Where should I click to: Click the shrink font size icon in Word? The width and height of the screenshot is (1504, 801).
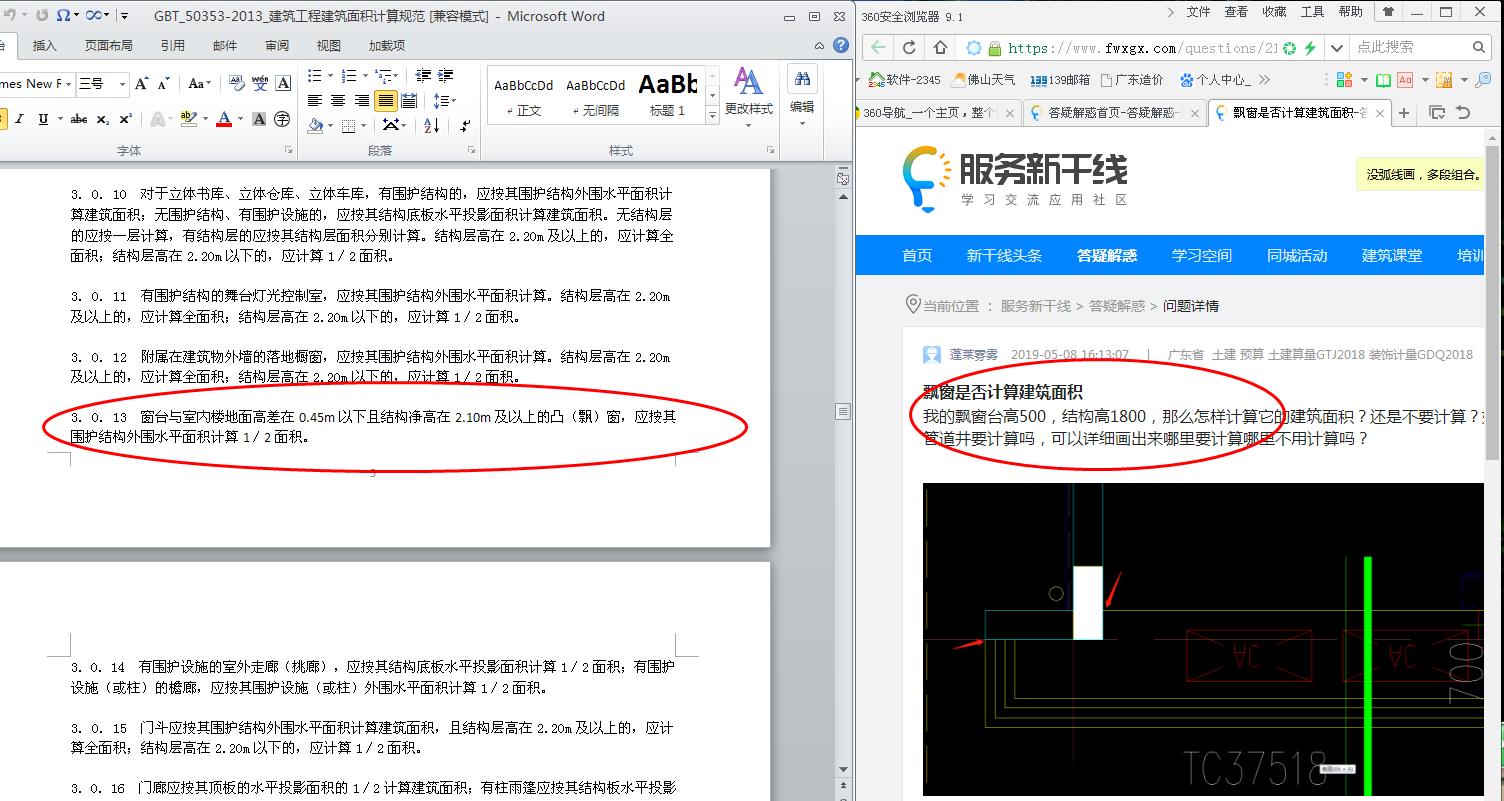point(163,83)
